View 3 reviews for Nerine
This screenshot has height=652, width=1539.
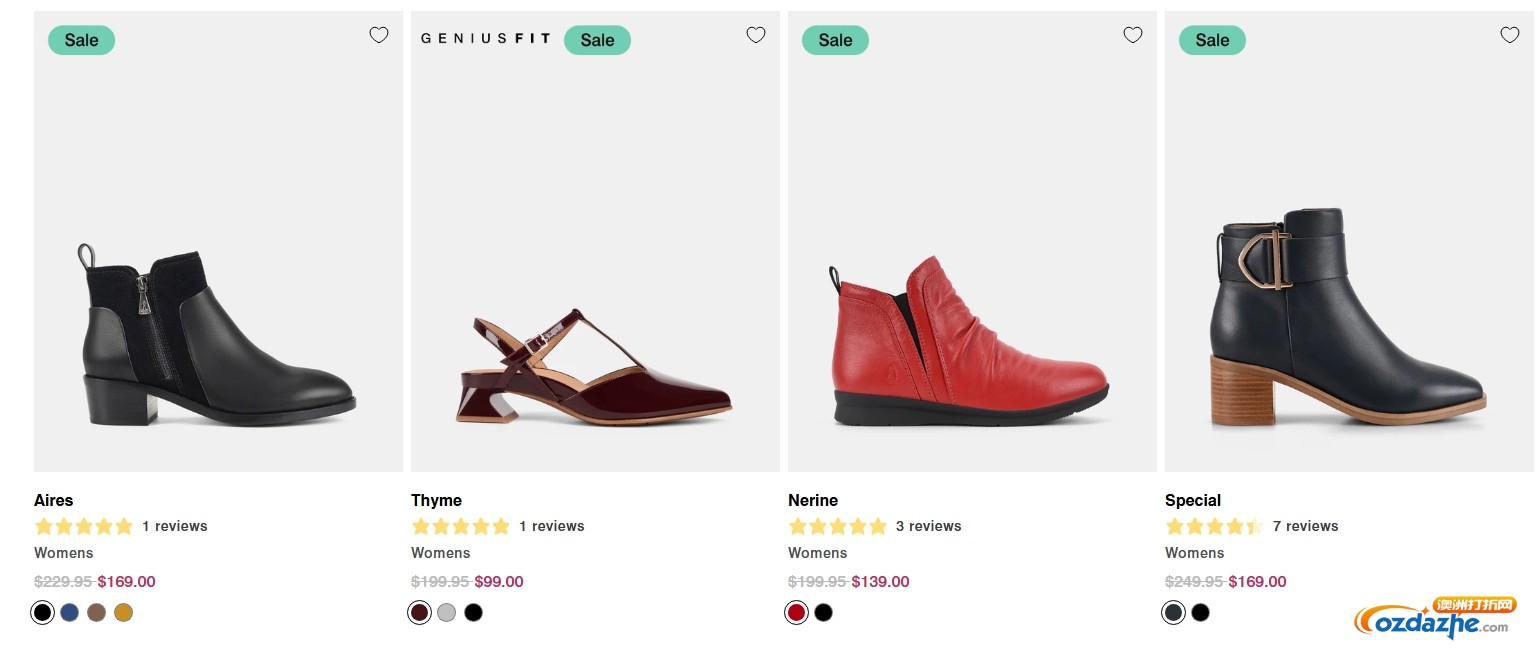(x=928, y=526)
